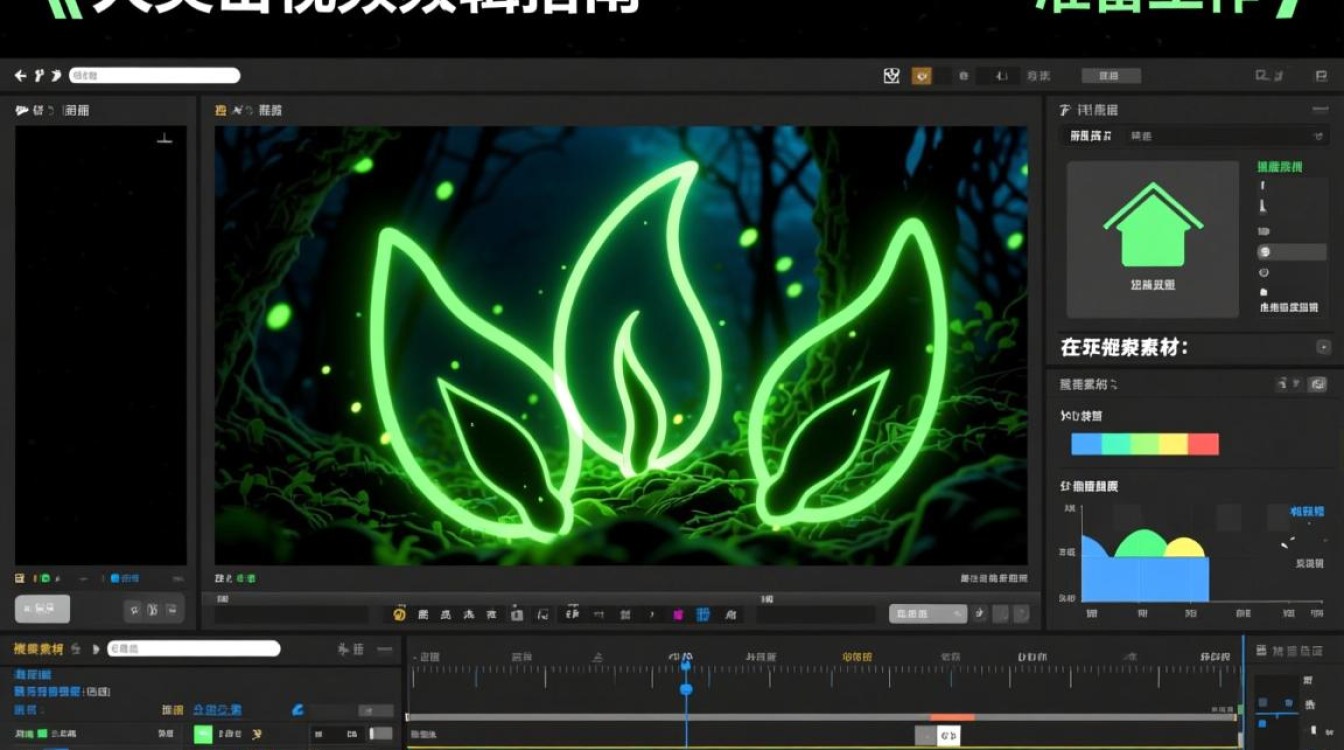
Task: Select the teal segment of the color strip
Action: [1115, 444]
